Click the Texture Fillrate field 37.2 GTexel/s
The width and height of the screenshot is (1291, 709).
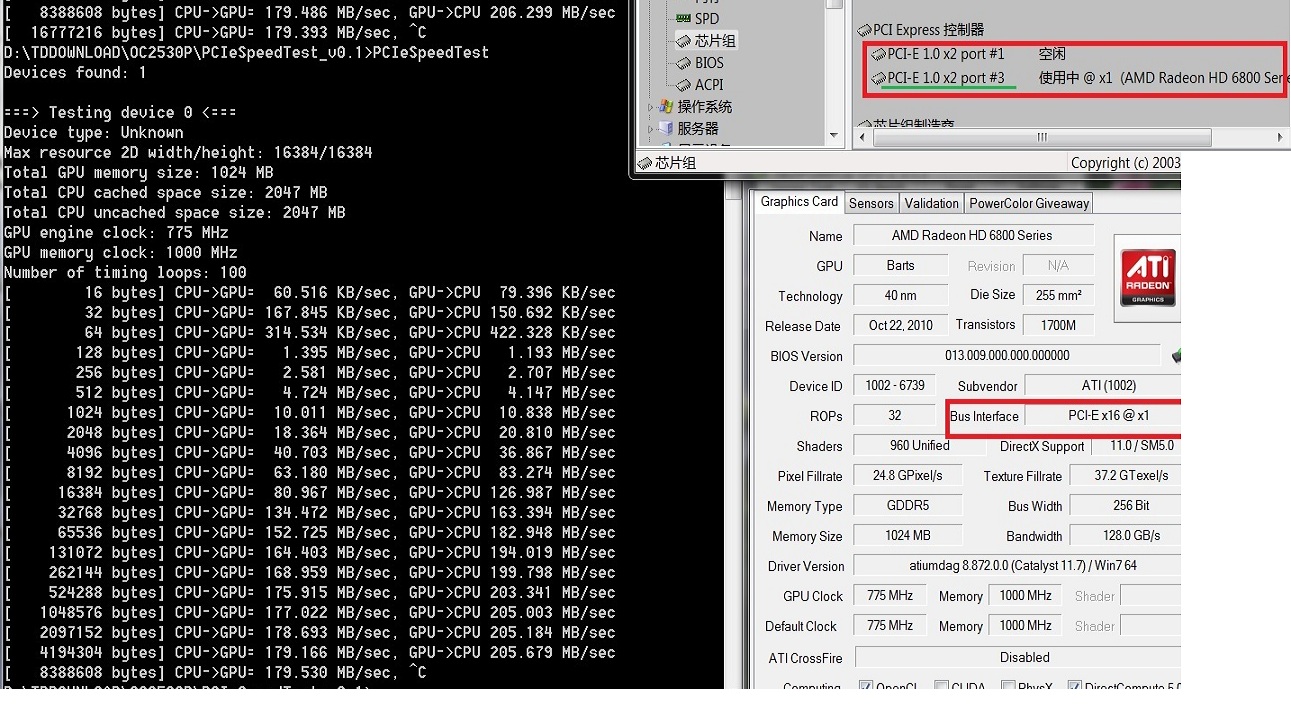click(1125, 475)
